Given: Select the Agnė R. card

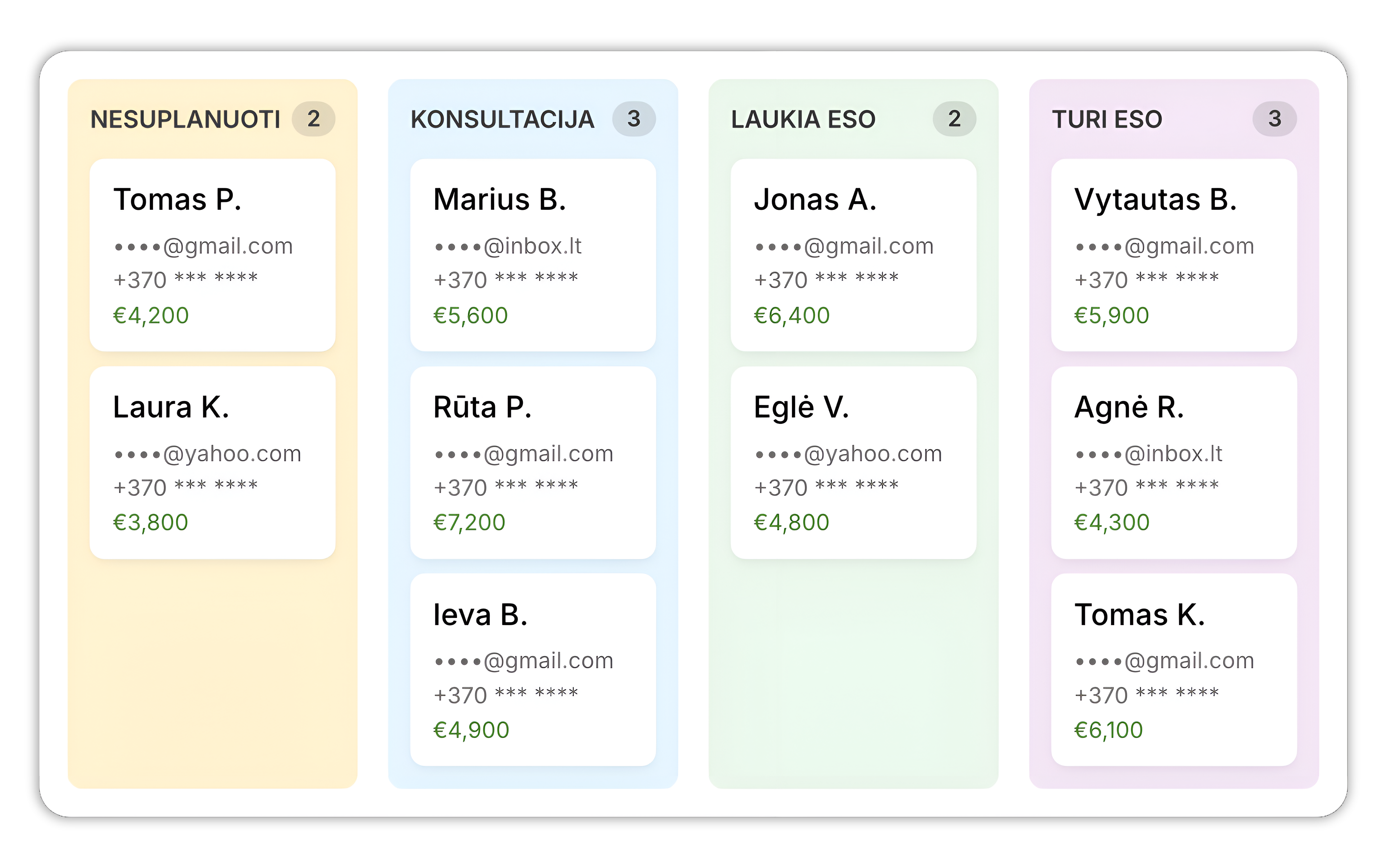Looking at the screenshot, I should 1174,463.
